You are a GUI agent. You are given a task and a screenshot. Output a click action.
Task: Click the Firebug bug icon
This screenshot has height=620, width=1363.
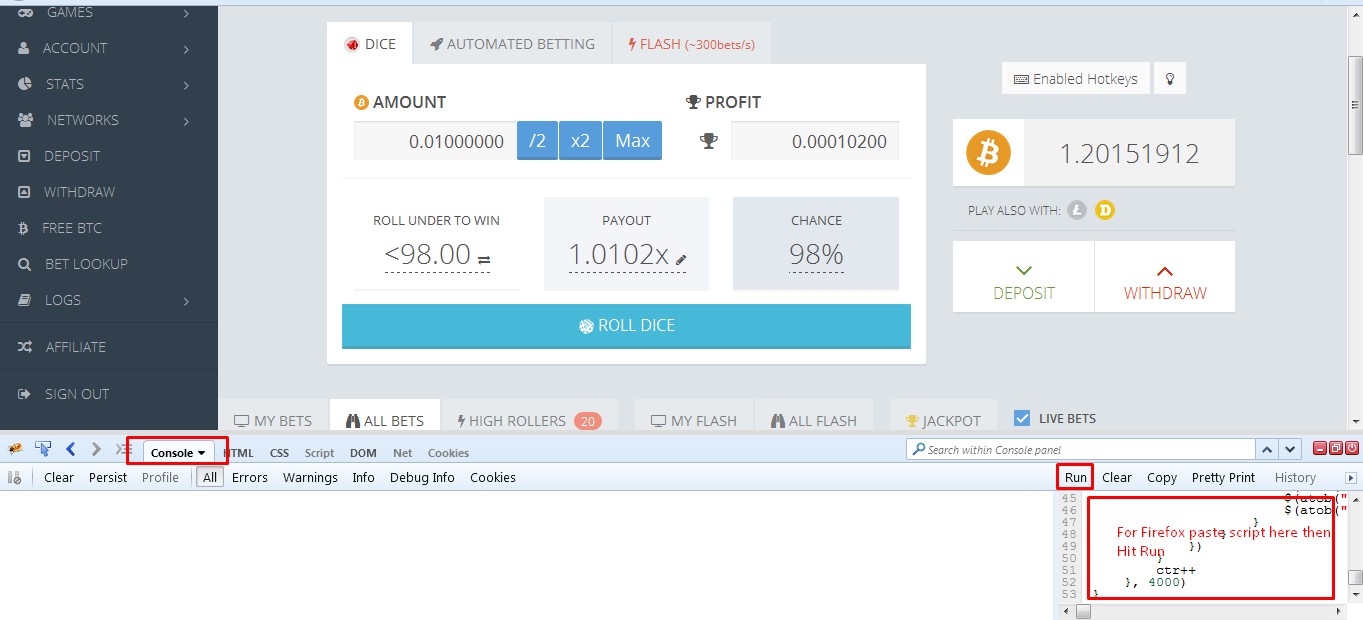coord(14,449)
